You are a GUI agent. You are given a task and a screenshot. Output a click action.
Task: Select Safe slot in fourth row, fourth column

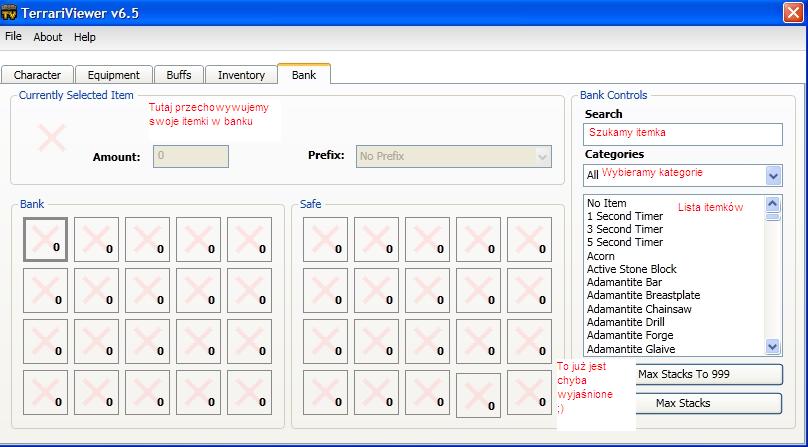(x=478, y=395)
